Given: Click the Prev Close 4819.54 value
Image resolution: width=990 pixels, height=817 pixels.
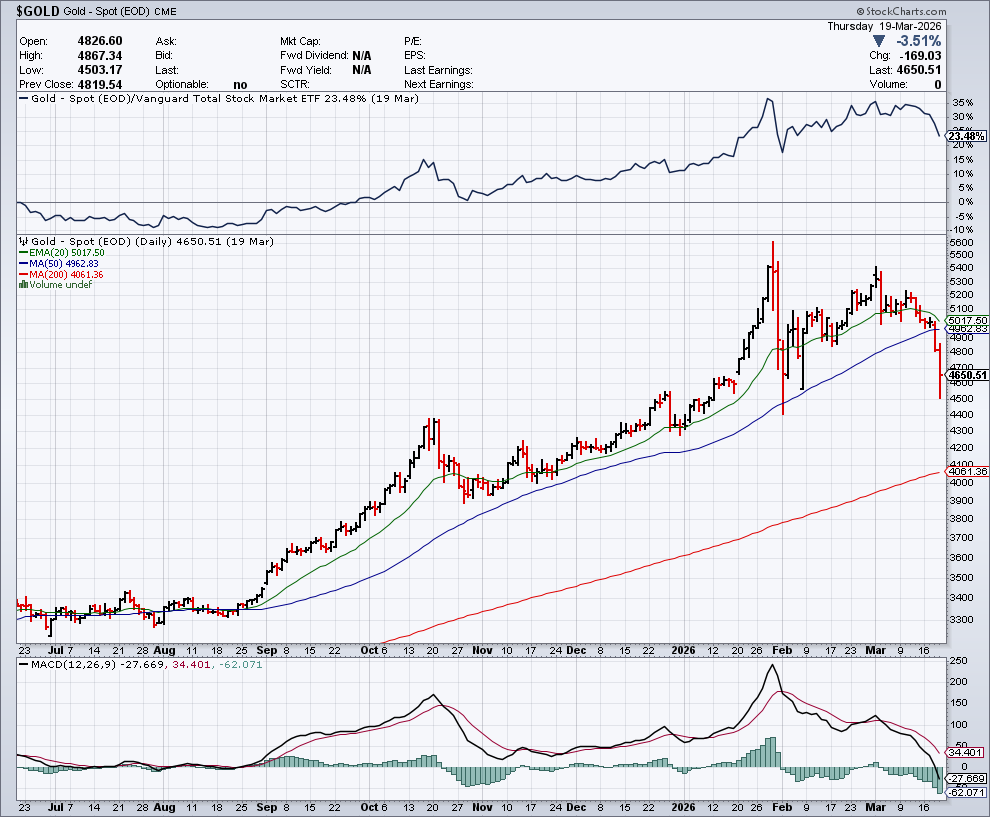Looking at the screenshot, I should [100, 85].
